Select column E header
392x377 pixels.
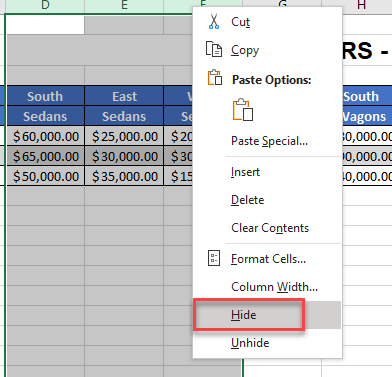tap(124, 6)
